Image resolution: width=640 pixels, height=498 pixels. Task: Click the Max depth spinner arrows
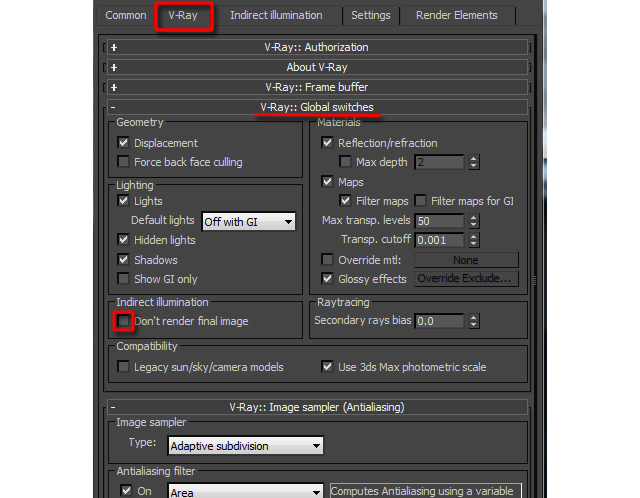point(473,162)
